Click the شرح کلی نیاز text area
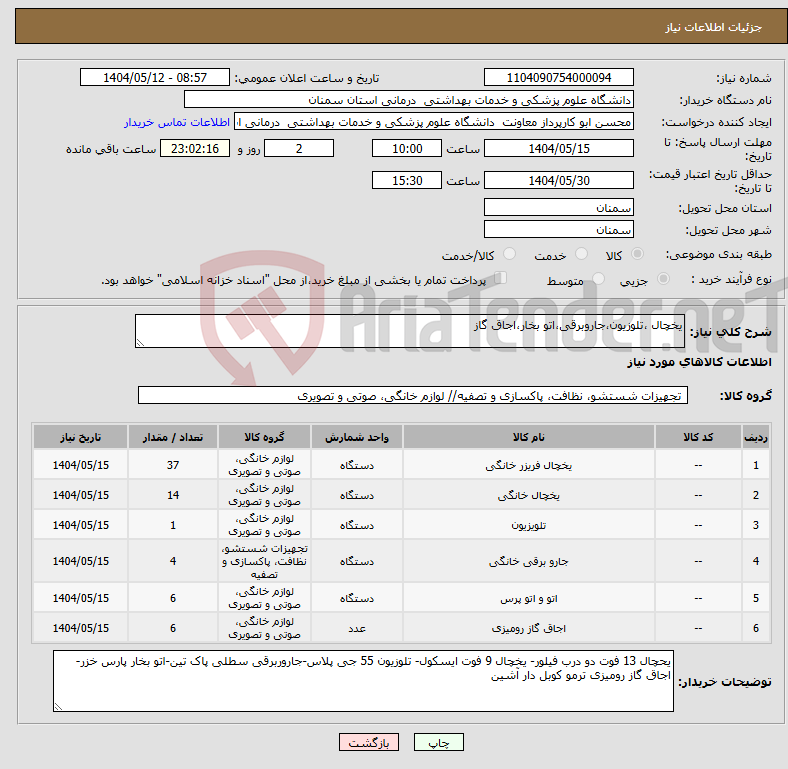This screenshot has width=788, height=769. tap(410, 331)
